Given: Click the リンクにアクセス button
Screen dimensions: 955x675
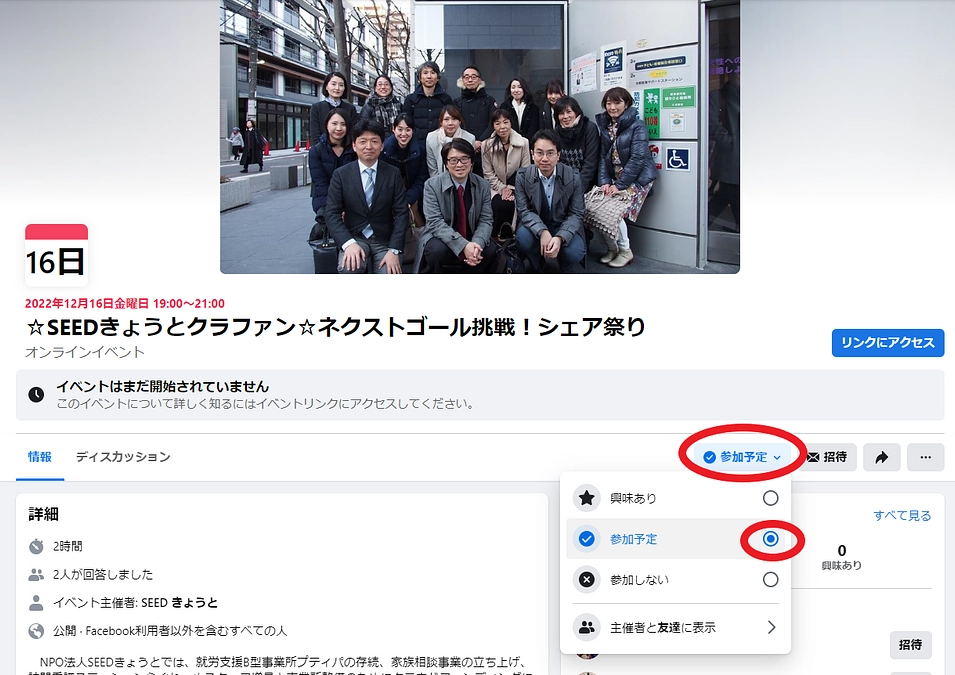Looking at the screenshot, I should [x=887, y=342].
